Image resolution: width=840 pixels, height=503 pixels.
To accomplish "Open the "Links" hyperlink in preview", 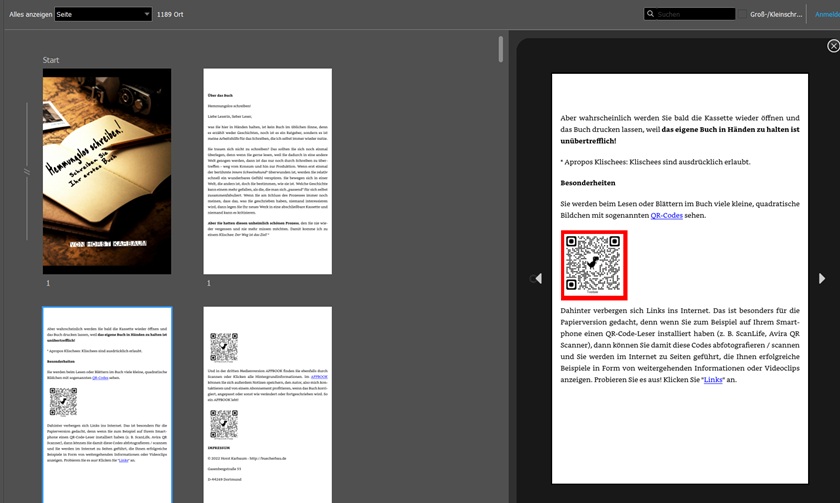I will click(713, 380).
